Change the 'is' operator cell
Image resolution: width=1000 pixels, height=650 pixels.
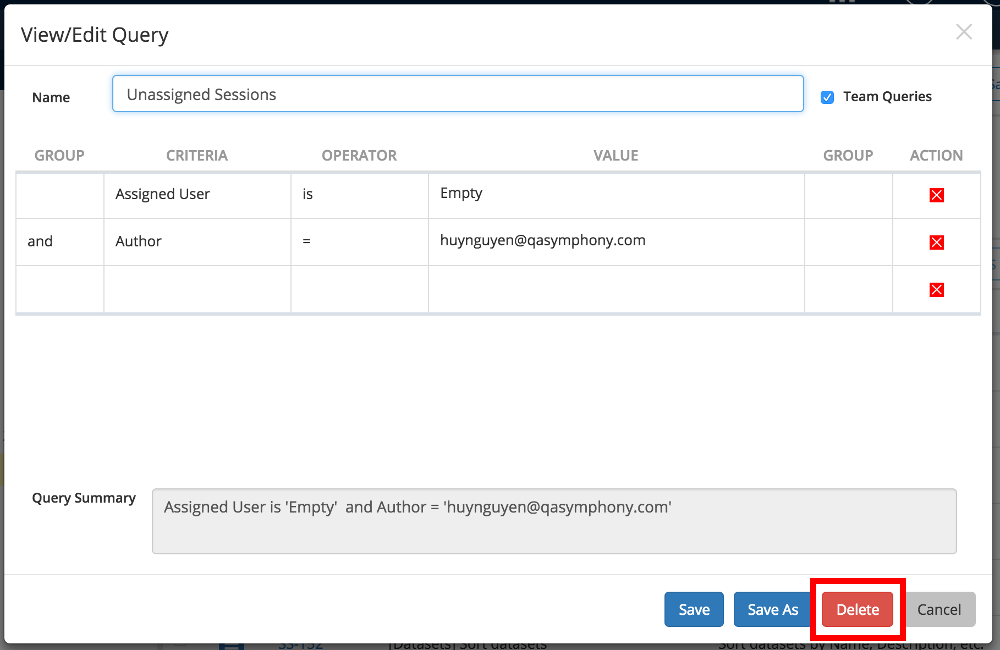click(x=360, y=195)
